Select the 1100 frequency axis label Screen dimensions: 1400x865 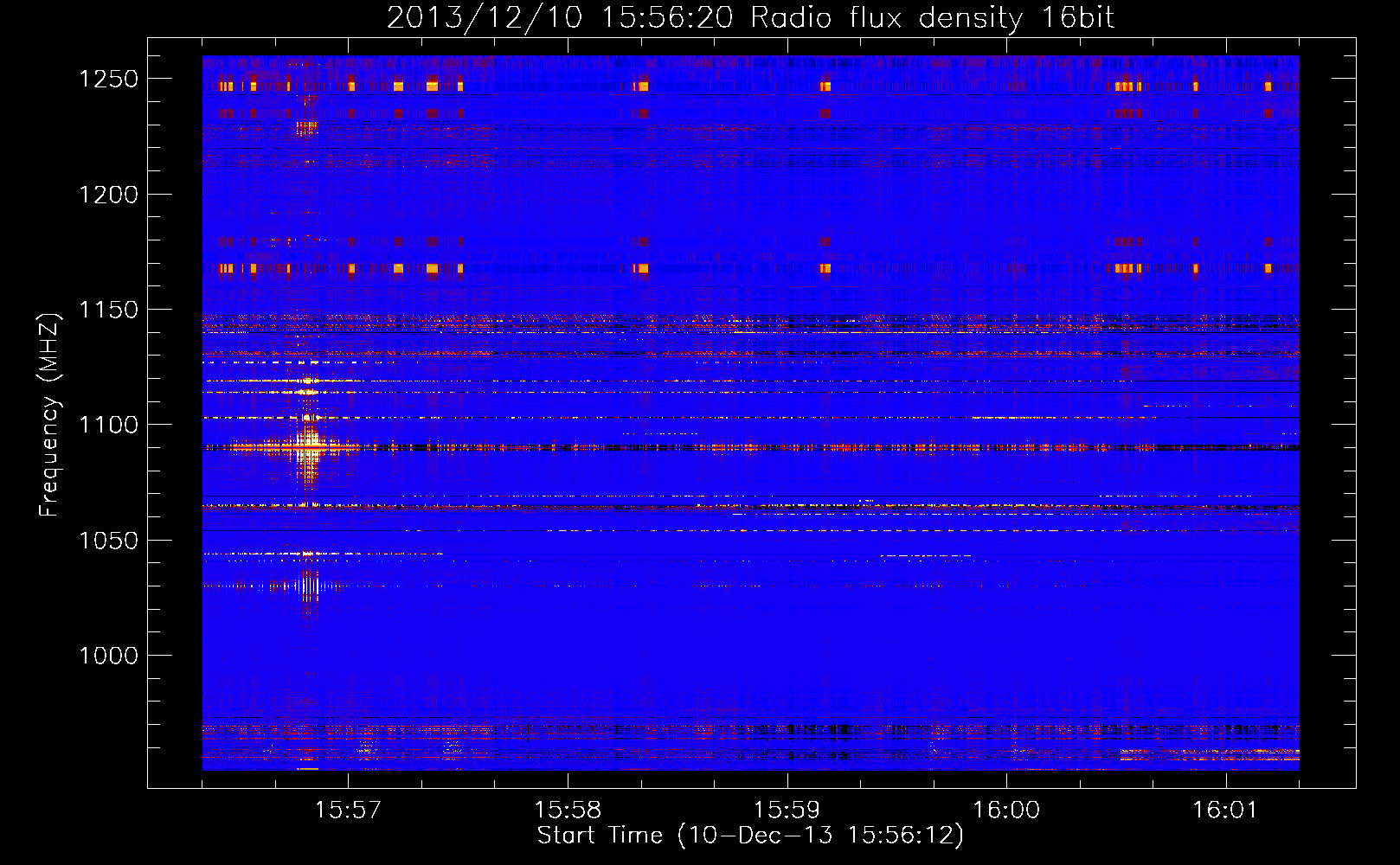click(108, 425)
